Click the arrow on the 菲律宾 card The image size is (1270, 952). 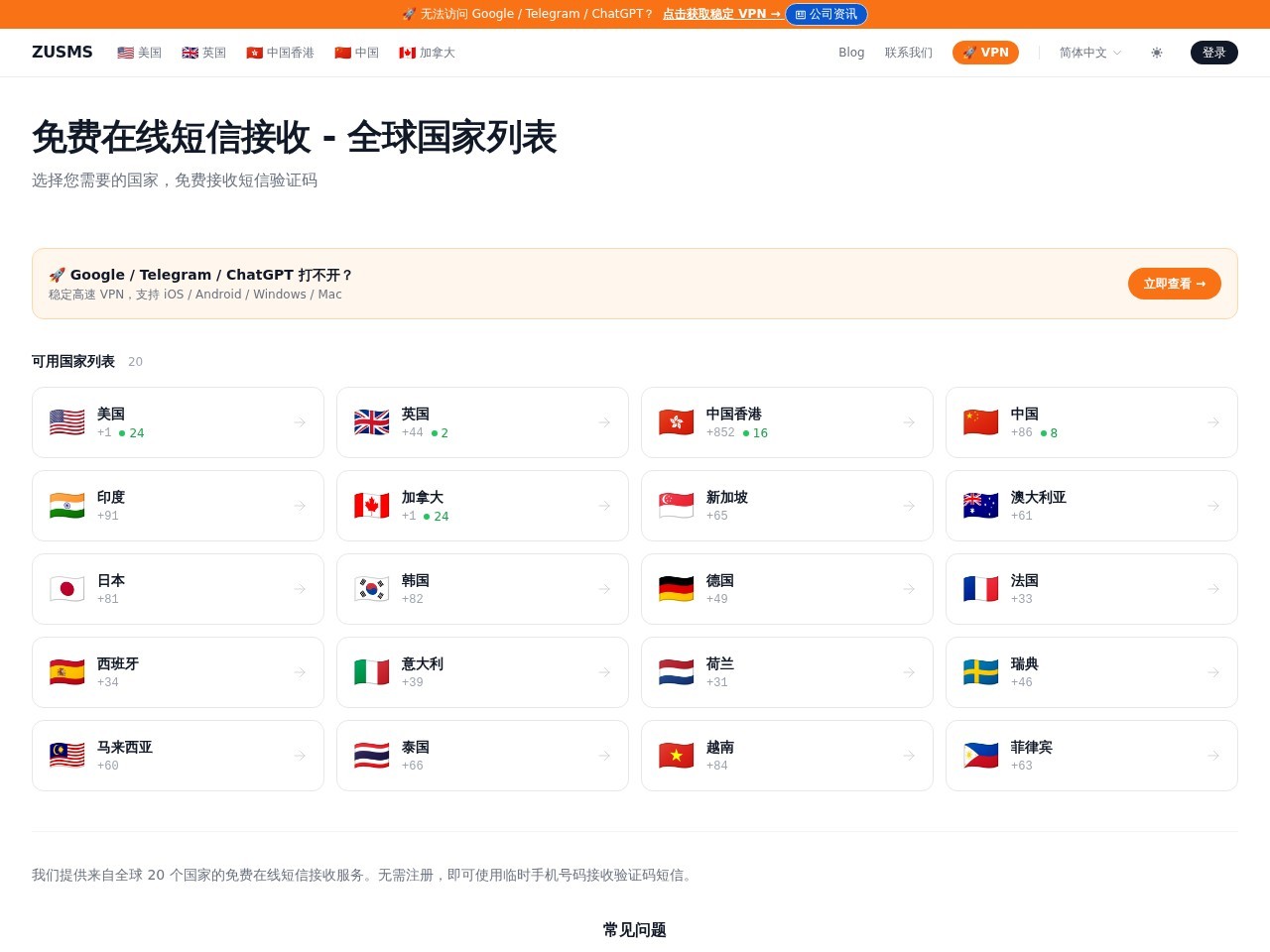[1213, 756]
